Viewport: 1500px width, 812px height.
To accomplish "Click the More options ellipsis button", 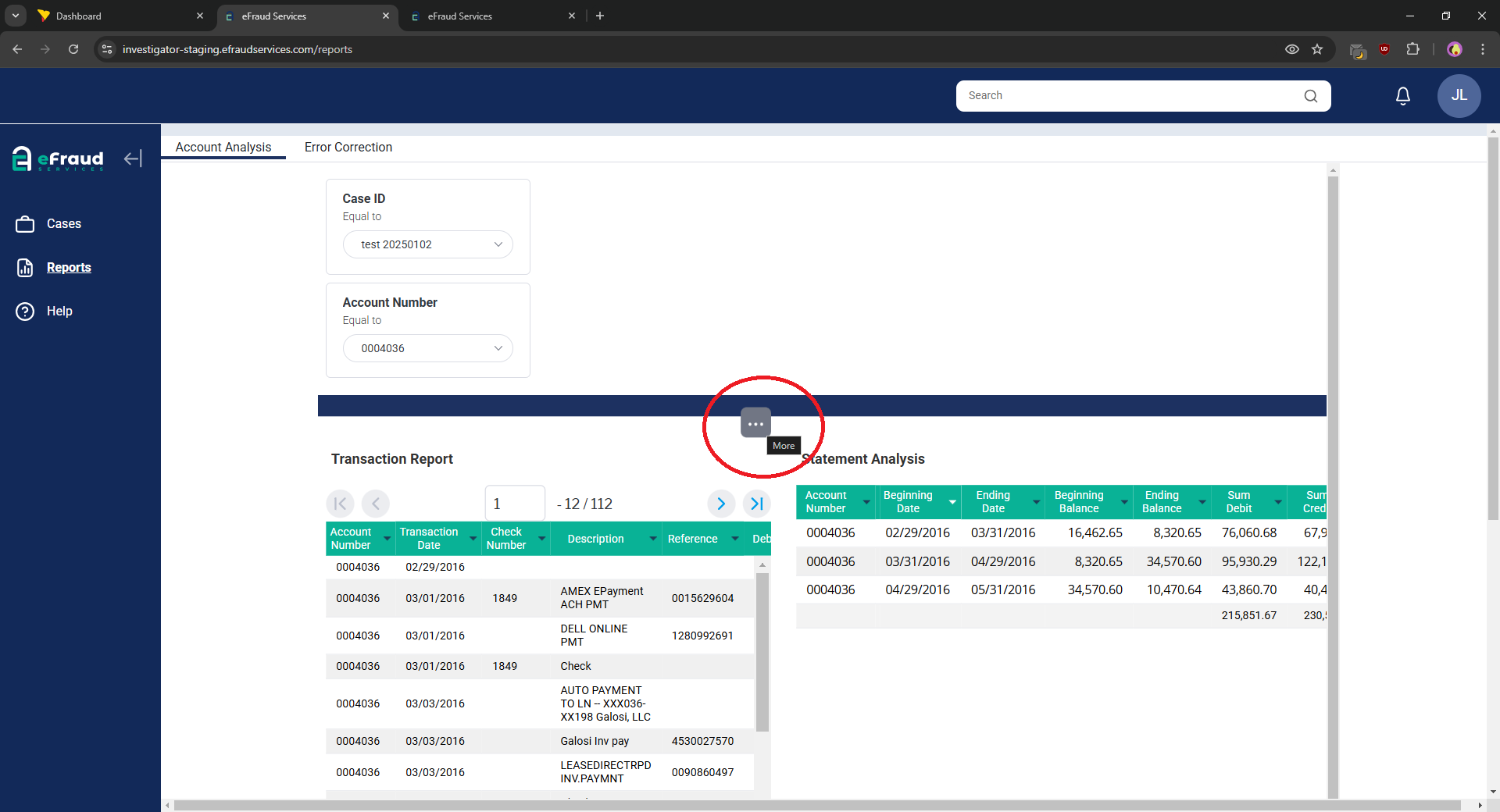I will pyautogui.click(x=755, y=423).
